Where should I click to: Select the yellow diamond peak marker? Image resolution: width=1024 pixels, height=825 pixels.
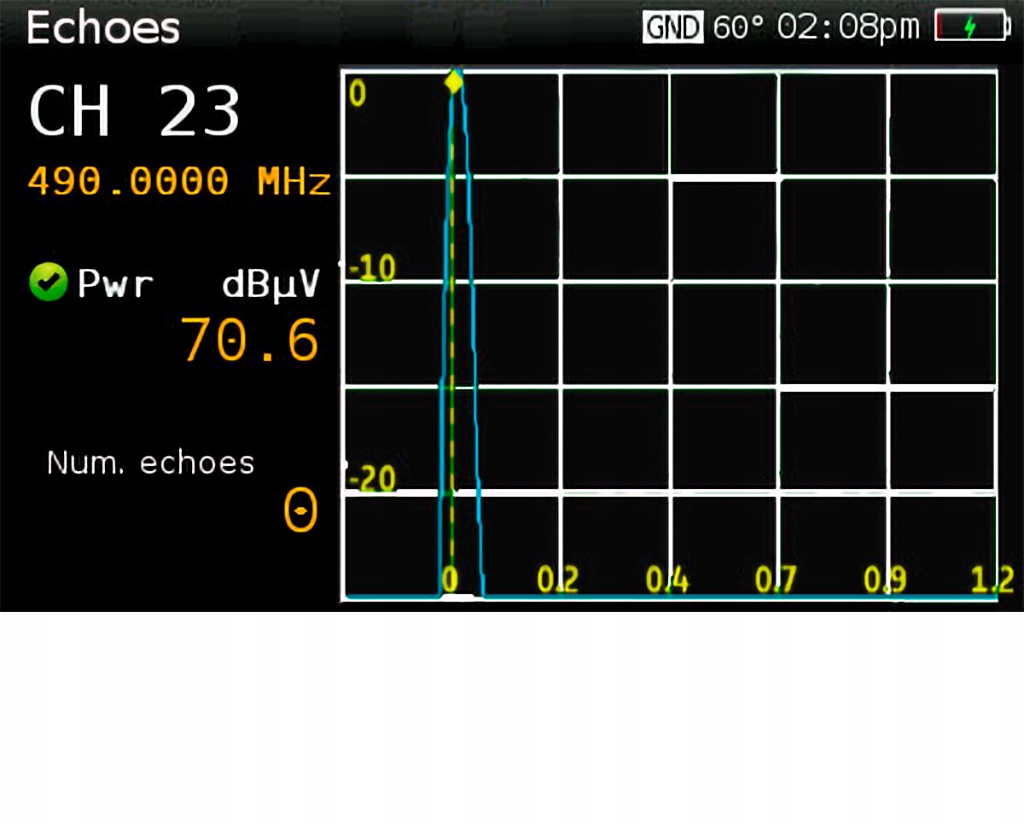(x=454, y=83)
